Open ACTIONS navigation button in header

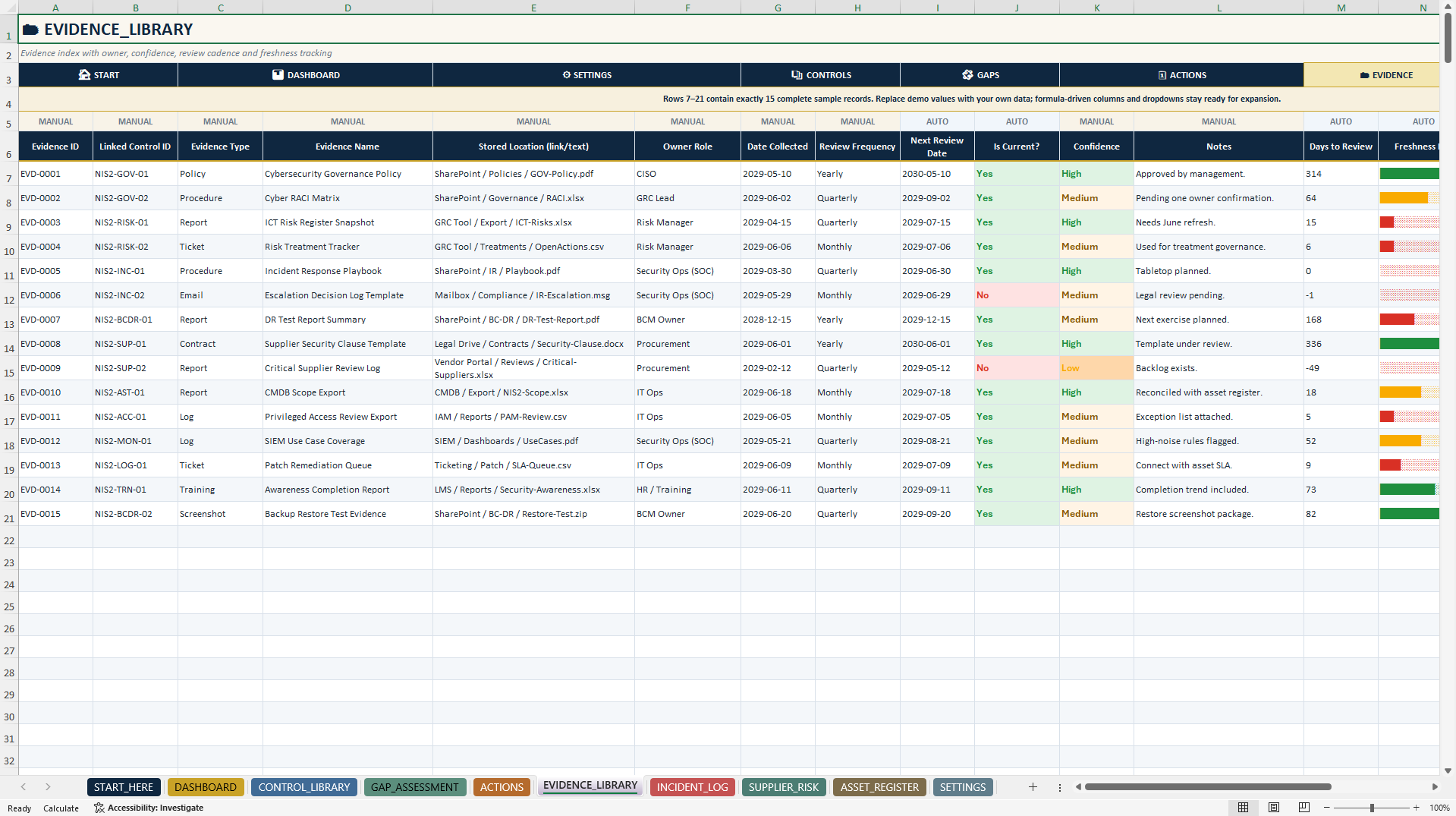click(x=1182, y=75)
